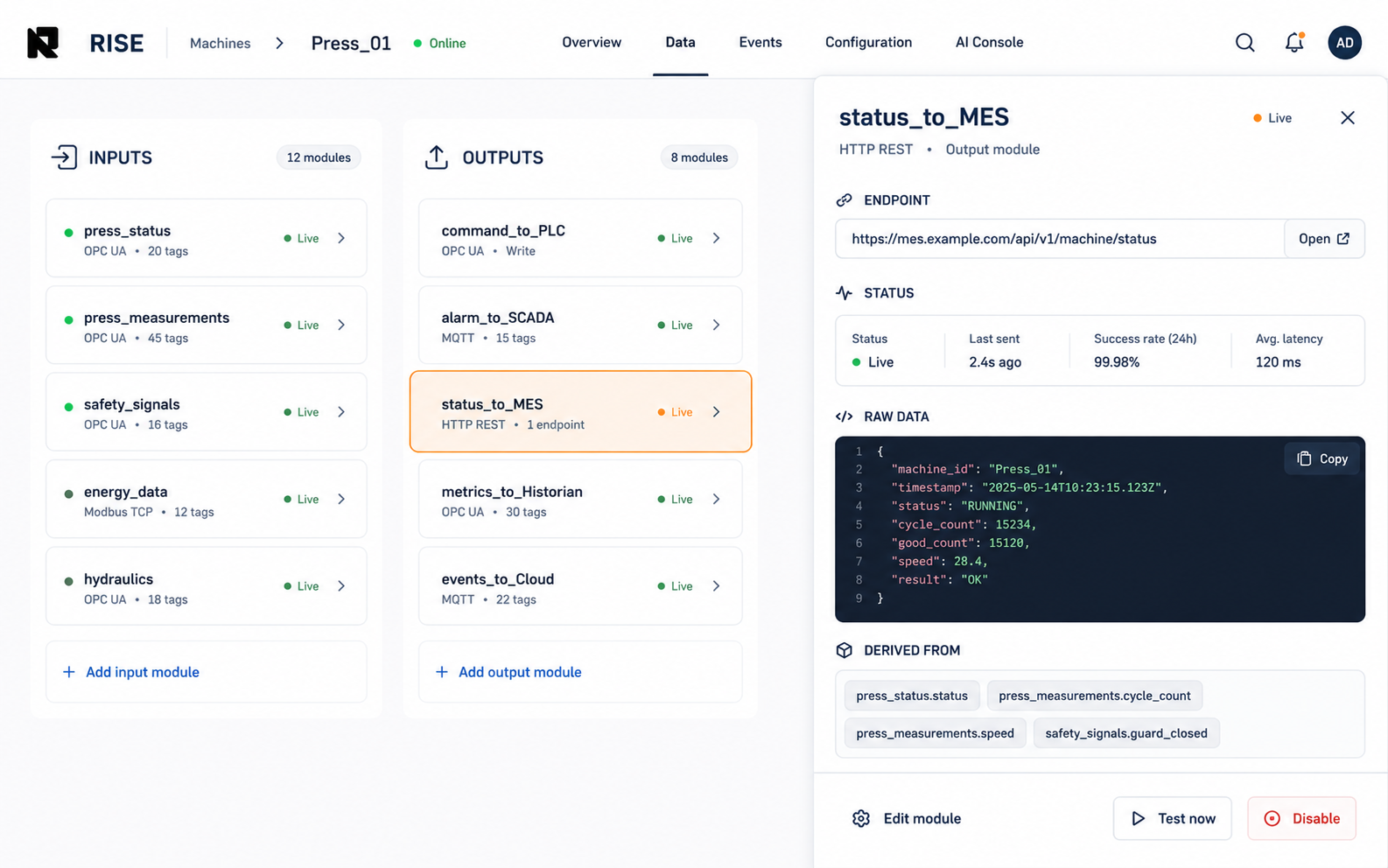1388x868 pixels.
Task: Click the Edit module gear icon
Action: coord(861,818)
